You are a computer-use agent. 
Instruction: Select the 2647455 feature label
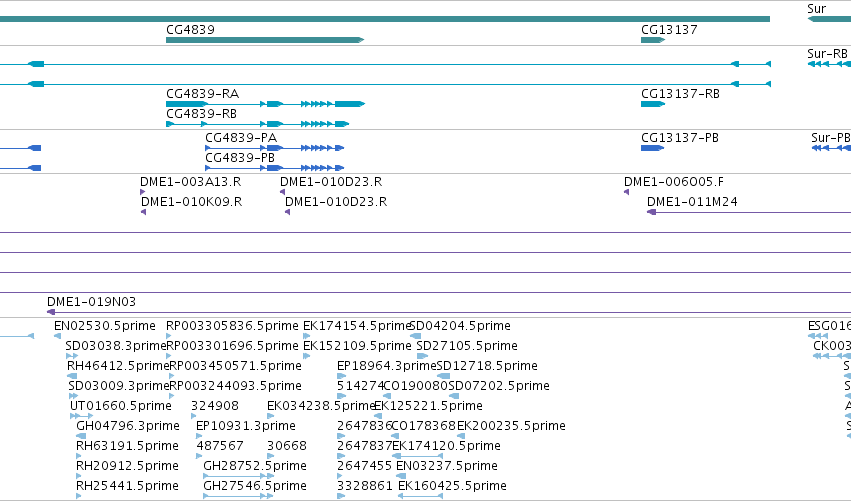click(x=365, y=466)
